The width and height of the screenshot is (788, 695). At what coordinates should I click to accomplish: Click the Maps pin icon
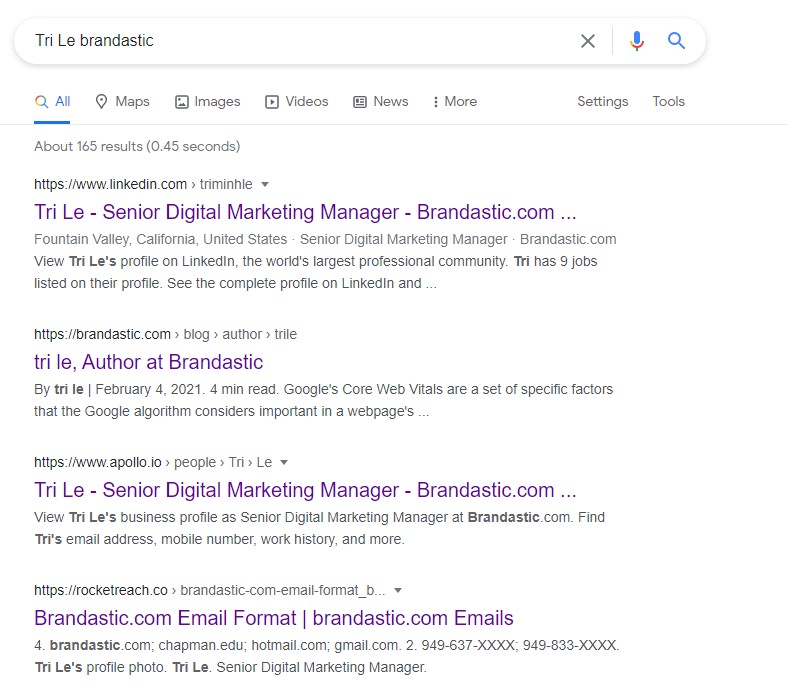click(x=102, y=102)
